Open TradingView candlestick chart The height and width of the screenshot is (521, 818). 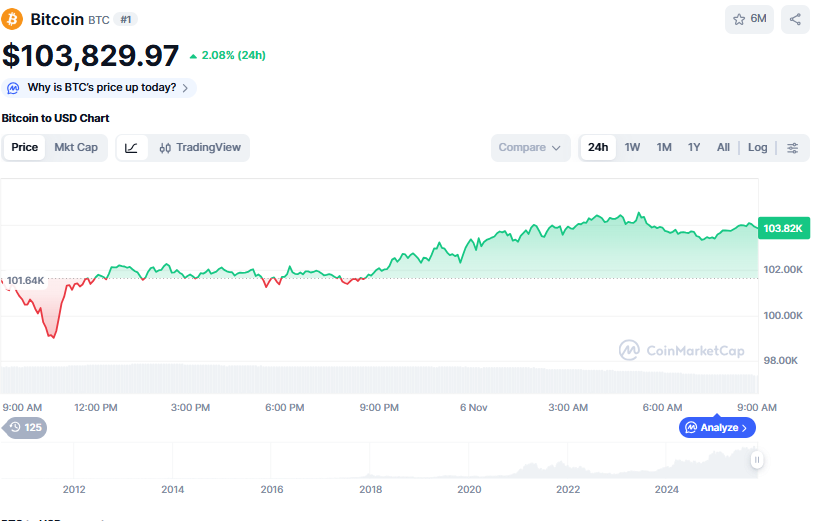coord(200,148)
